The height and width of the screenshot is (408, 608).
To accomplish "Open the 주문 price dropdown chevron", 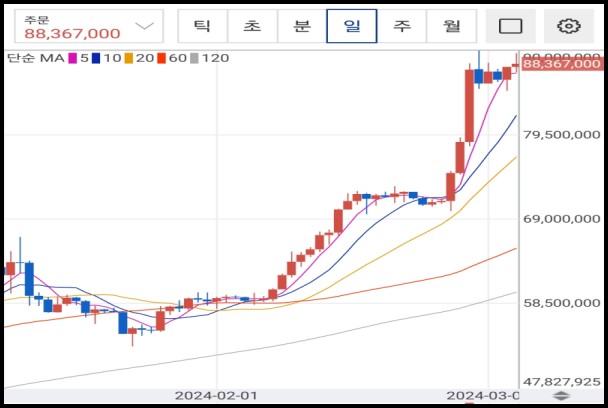I will tap(145, 26).
